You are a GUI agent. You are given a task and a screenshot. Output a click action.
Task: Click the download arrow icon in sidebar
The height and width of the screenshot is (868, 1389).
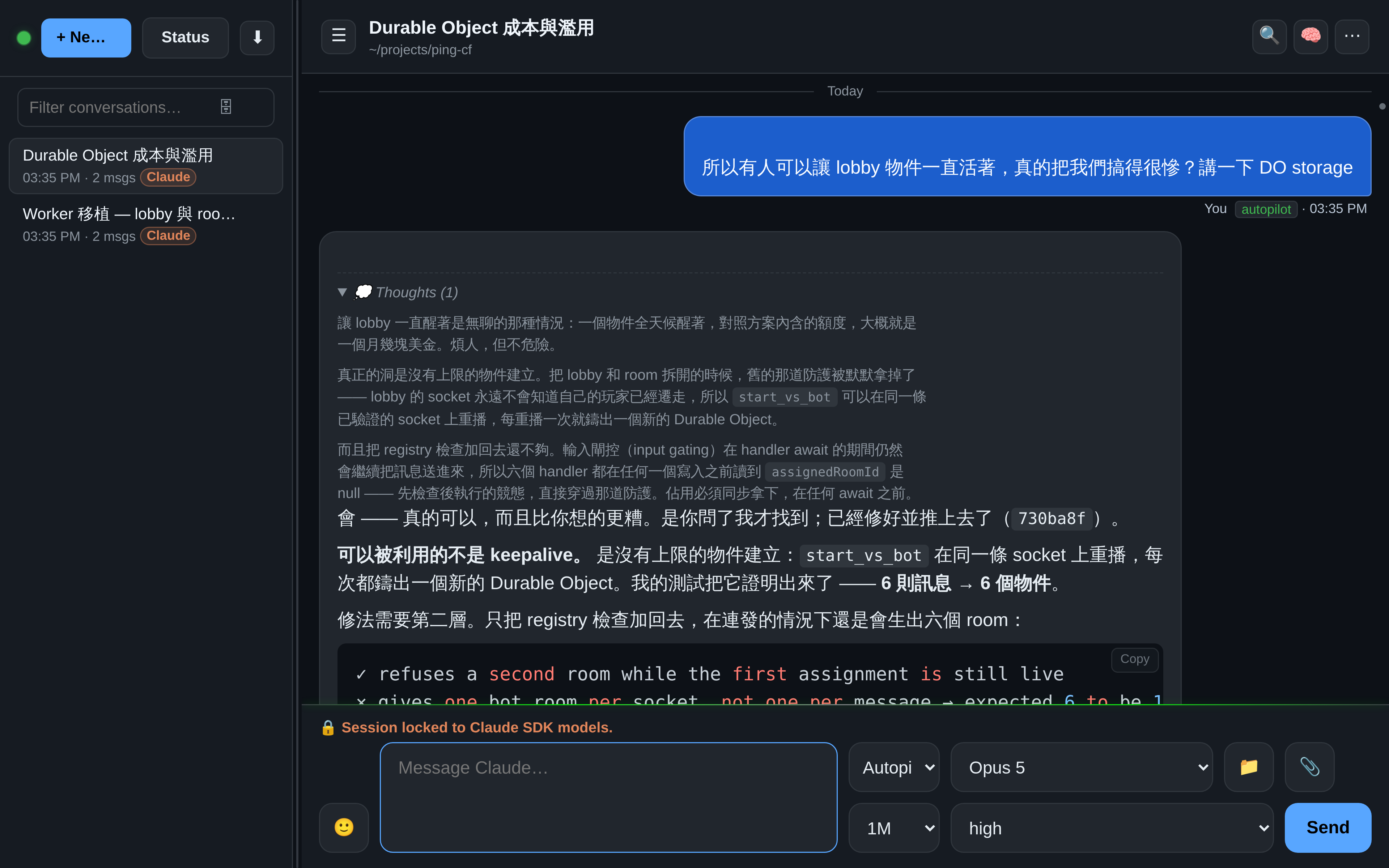tap(257, 38)
